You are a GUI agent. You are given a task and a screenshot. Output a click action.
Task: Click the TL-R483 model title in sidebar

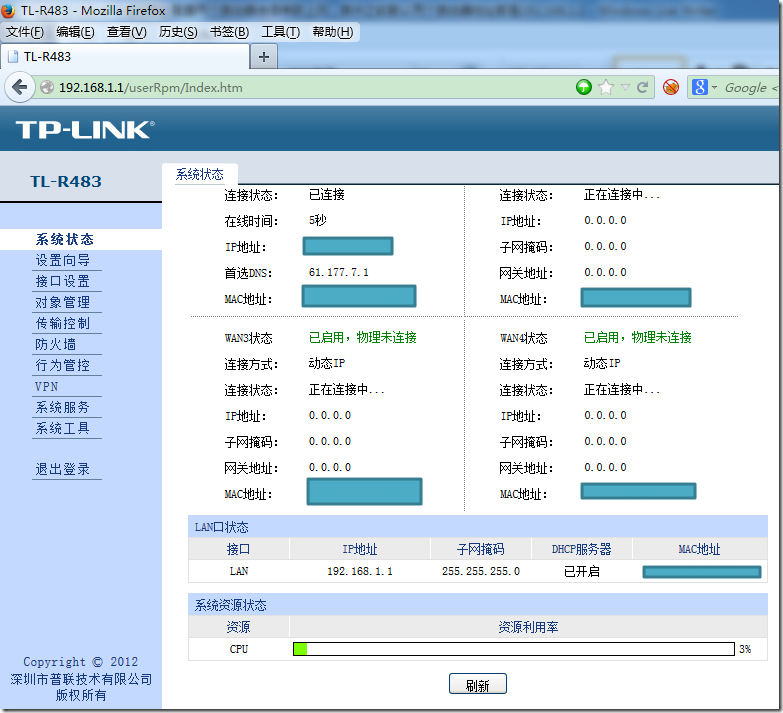66,182
